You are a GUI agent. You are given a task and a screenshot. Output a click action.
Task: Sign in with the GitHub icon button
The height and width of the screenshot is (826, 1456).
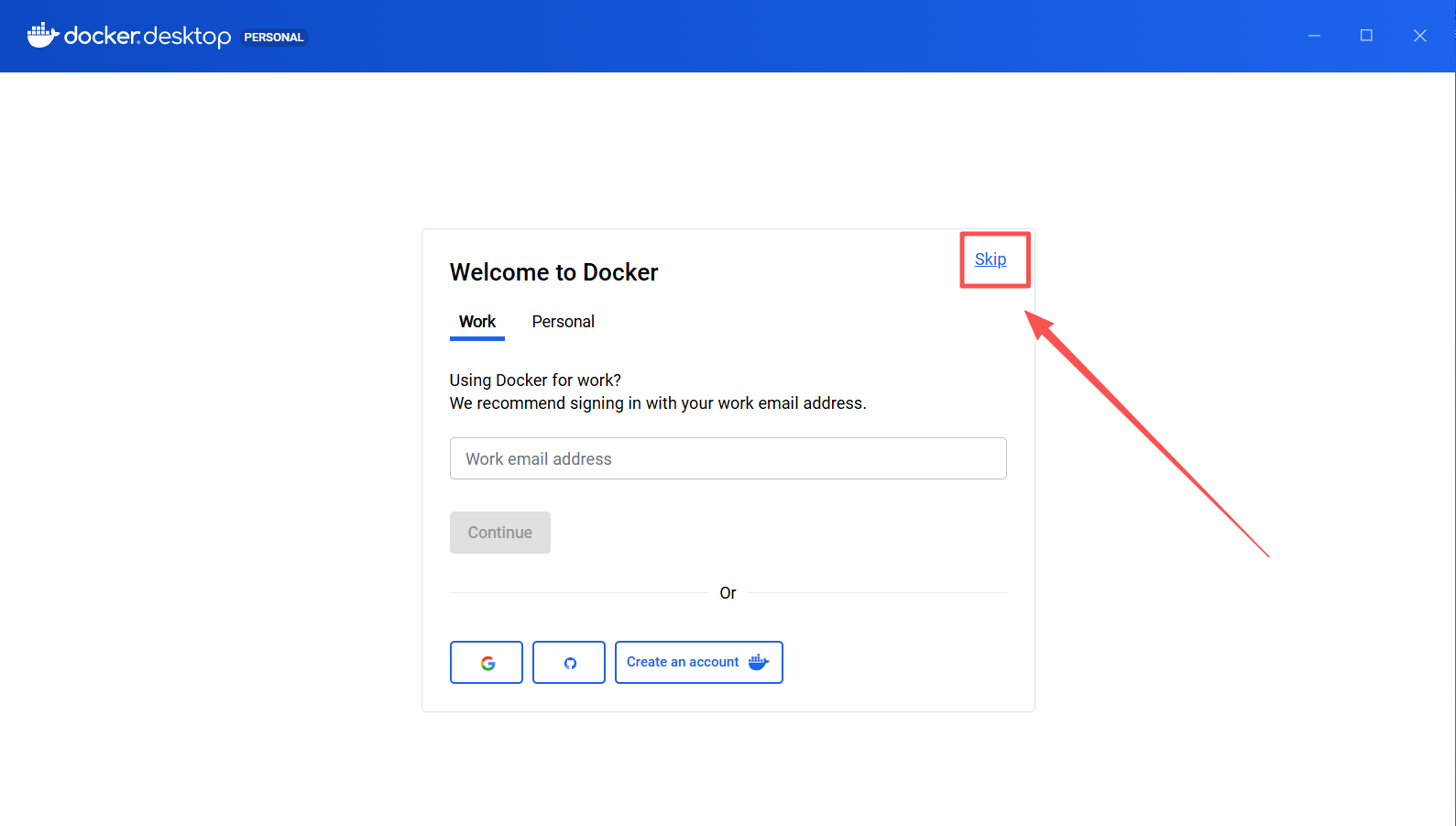569,662
